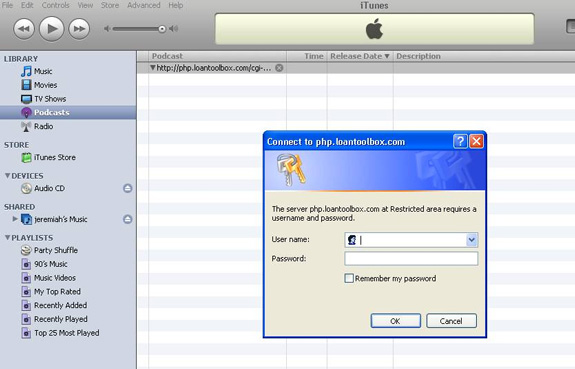
Task: Open the 90's Music smart playlist icon
Action: [26, 264]
